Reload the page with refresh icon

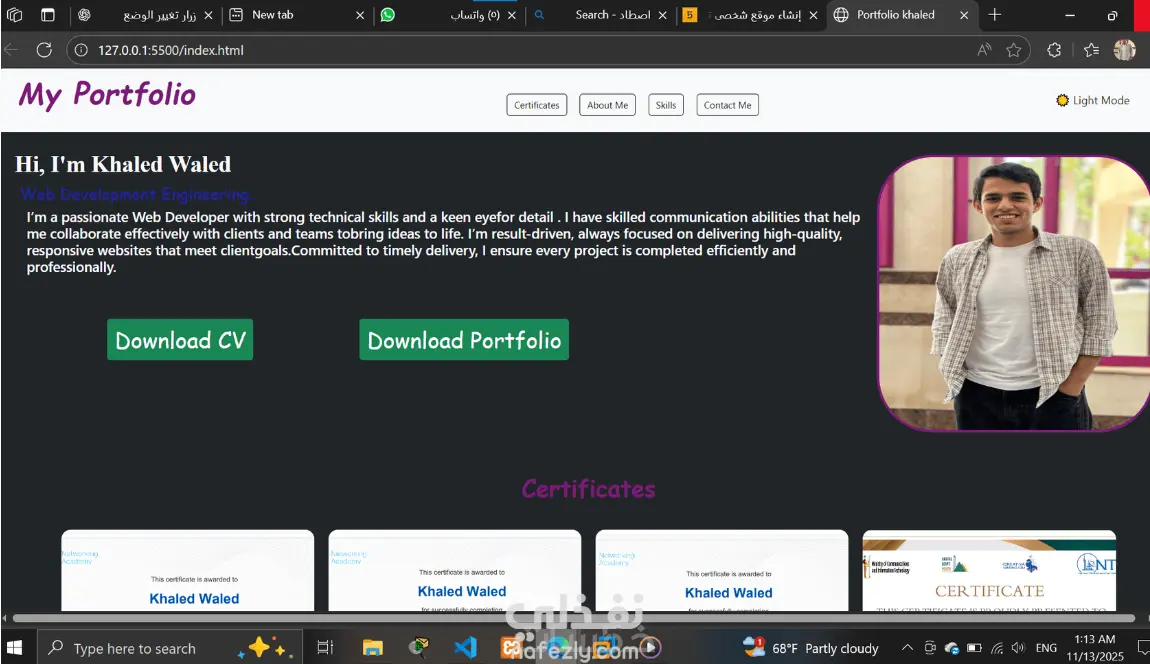(44, 50)
